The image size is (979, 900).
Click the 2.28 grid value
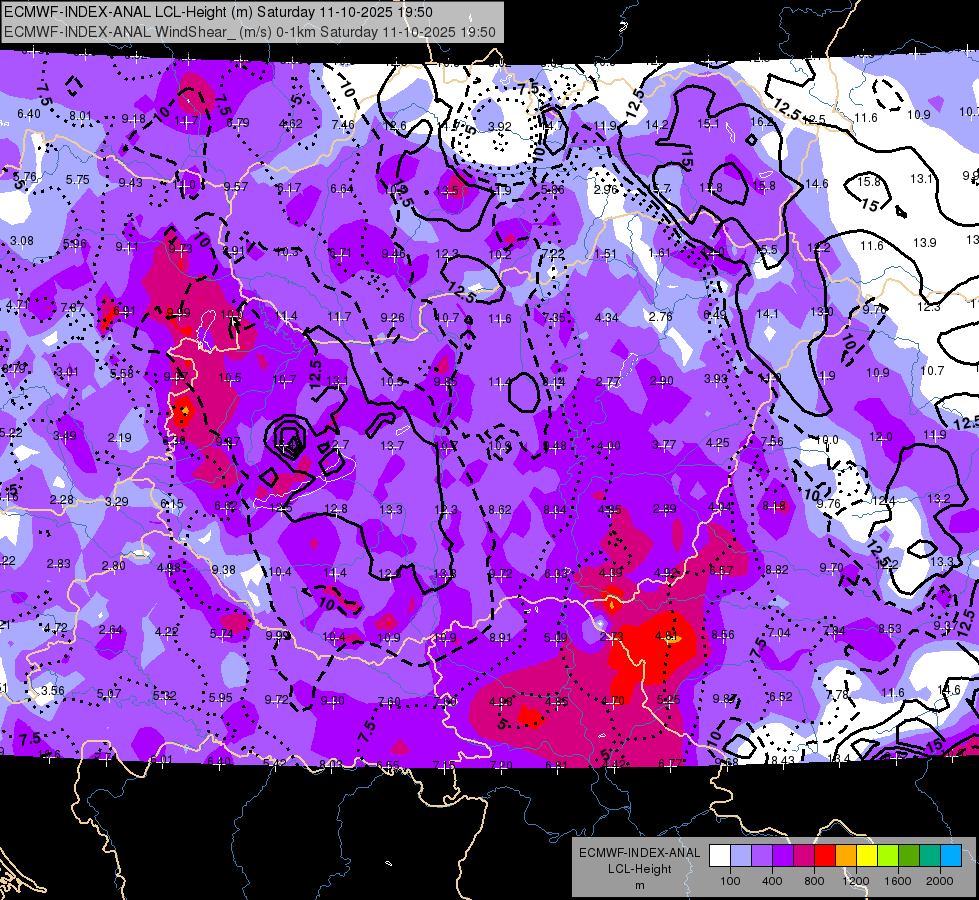tap(62, 500)
